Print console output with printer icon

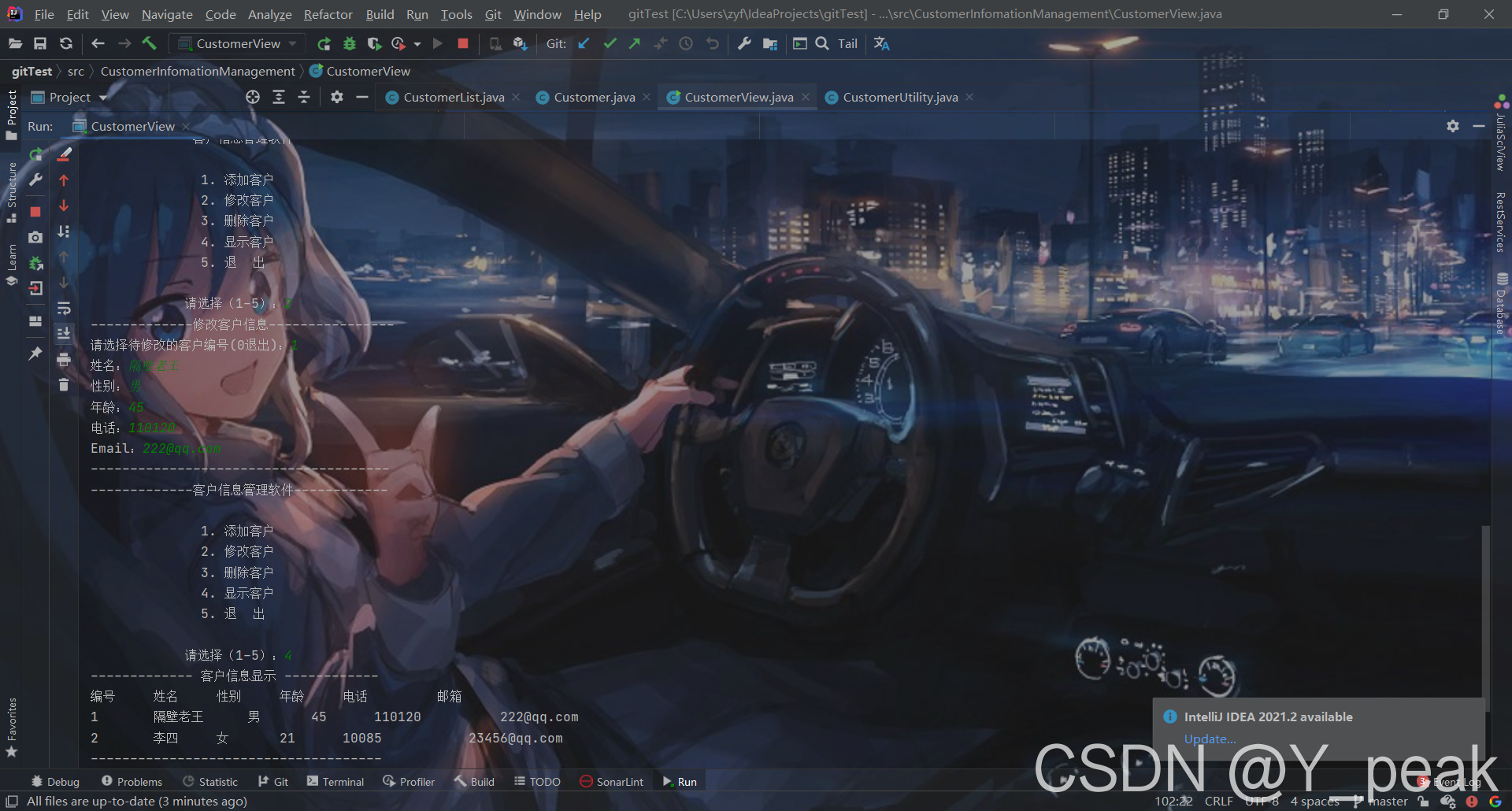[x=64, y=360]
